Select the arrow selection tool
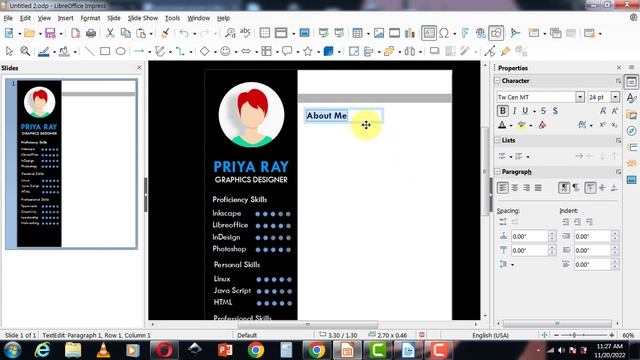This screenshot has height=360, width=640. [9, 51]
